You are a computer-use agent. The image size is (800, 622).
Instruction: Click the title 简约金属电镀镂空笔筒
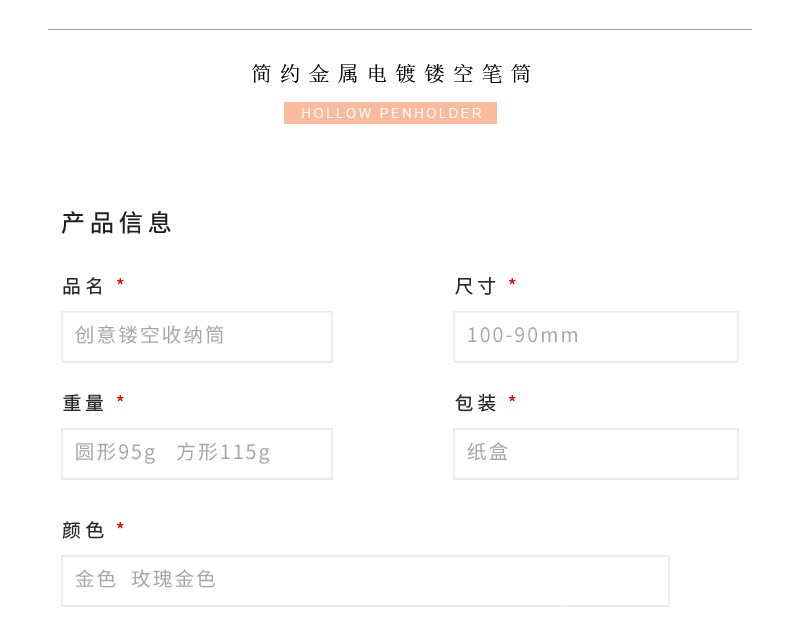(x=391, y=74)
